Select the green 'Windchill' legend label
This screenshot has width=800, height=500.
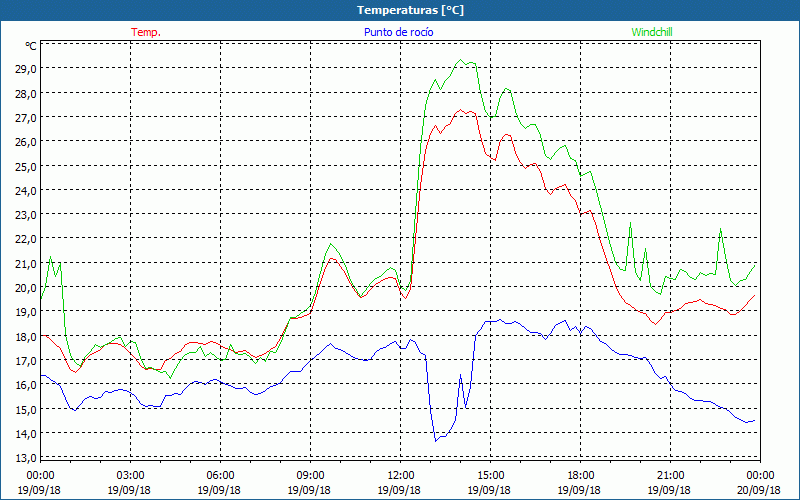click(x=652, y=32)
